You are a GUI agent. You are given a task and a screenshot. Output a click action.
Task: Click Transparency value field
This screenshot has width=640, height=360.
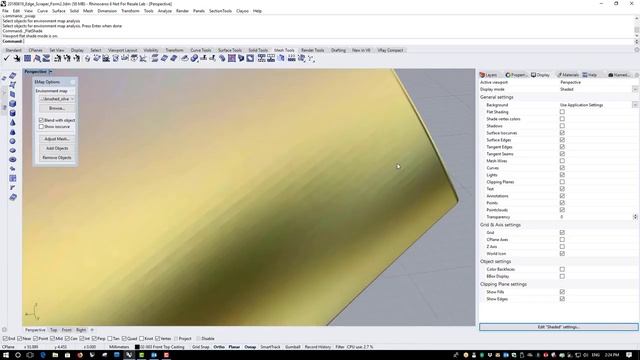click(595, 217)
